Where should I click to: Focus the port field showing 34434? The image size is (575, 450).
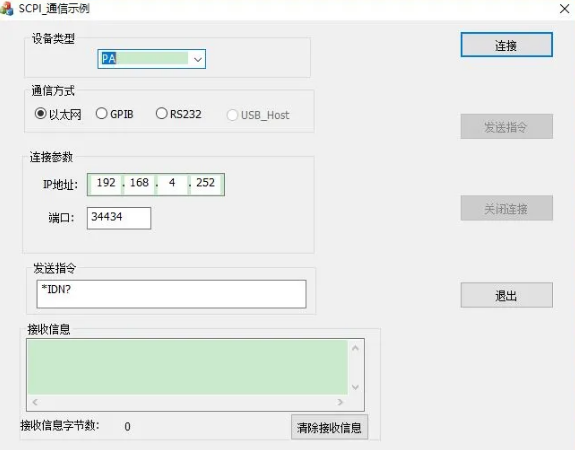[119, 218]
